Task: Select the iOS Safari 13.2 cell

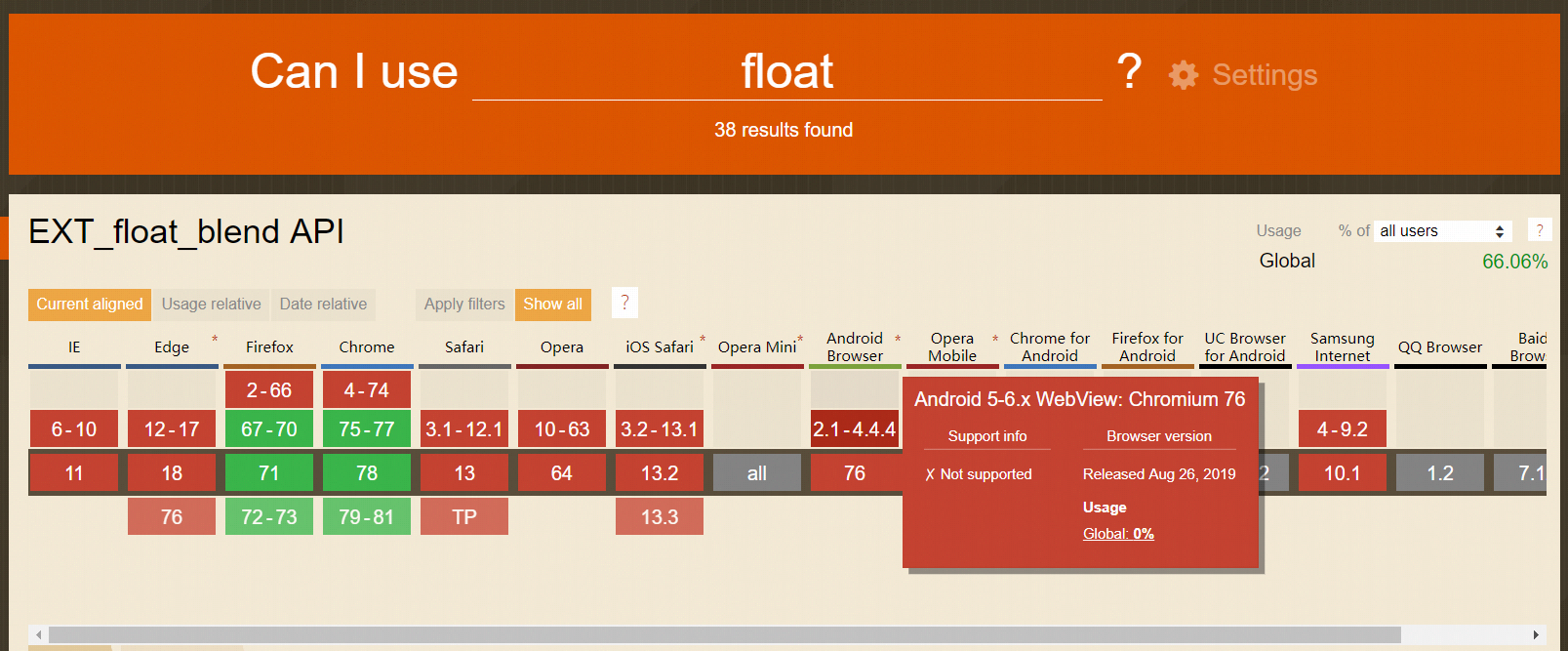Action: pos(660,473)
